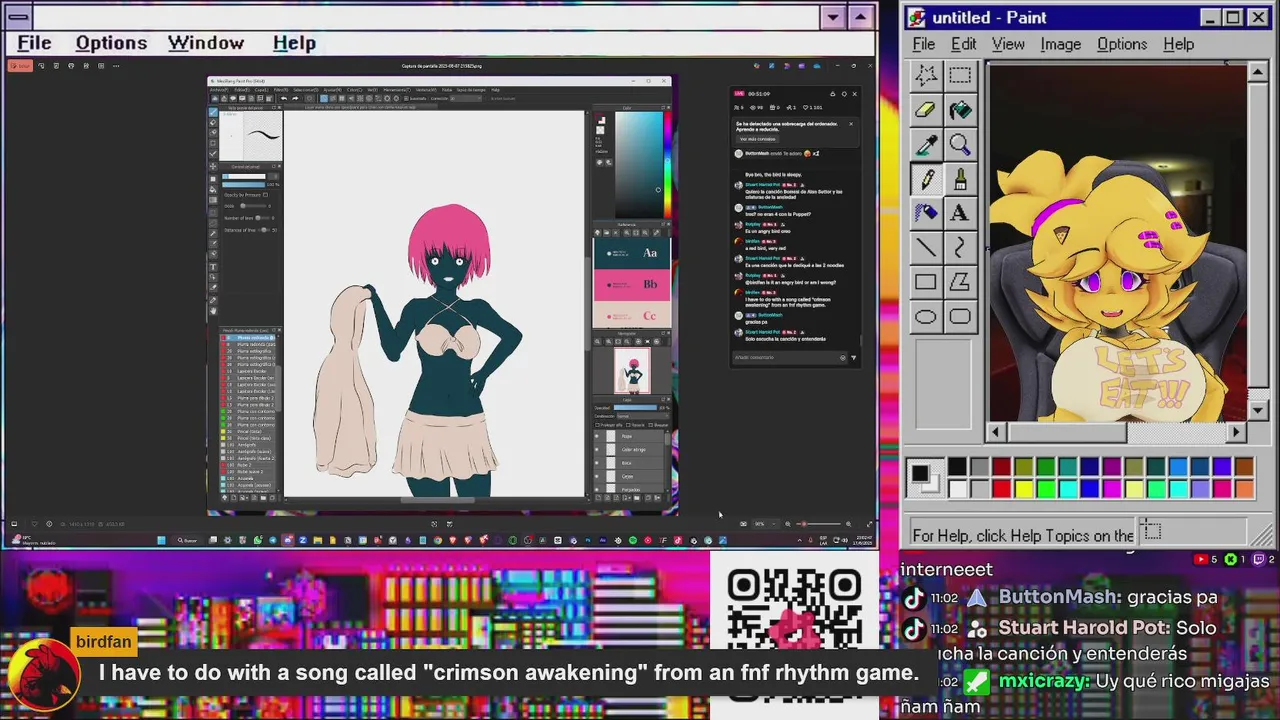
Task: Select the rectangular Select tool in Paint
Action: (960, 75)
